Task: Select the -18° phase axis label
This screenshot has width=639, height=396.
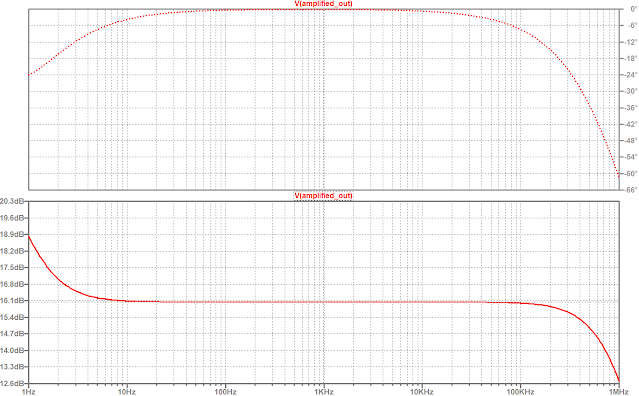Action: [631, 58]
